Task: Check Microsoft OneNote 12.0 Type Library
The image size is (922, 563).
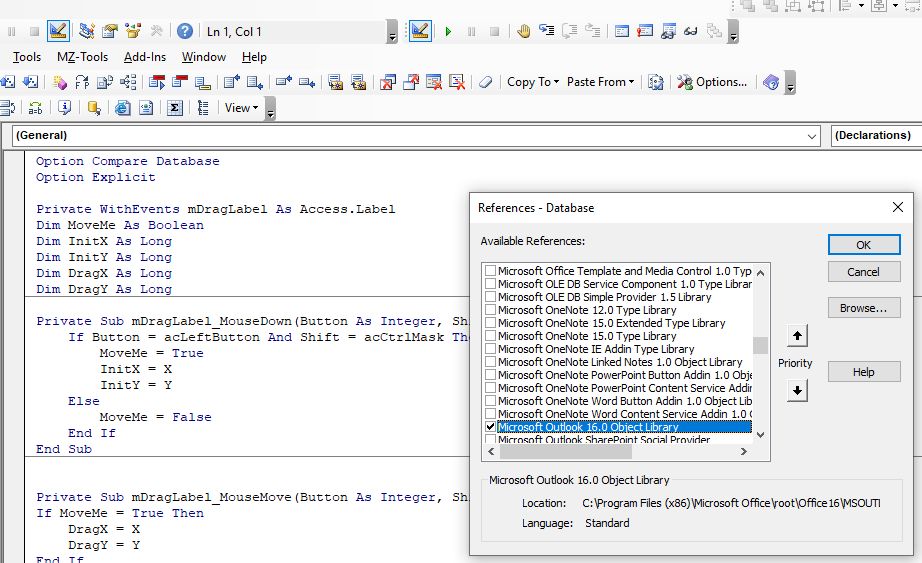Action: [490, 310]
